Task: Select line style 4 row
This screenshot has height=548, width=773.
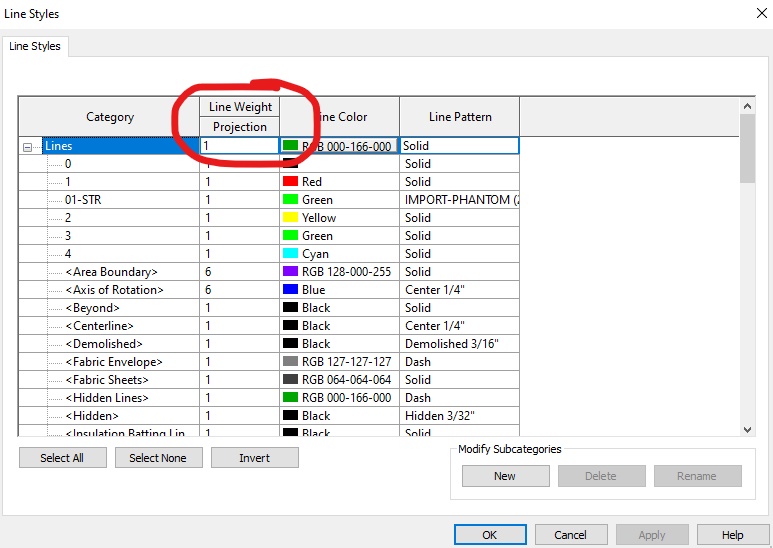Action: (68, 253)
